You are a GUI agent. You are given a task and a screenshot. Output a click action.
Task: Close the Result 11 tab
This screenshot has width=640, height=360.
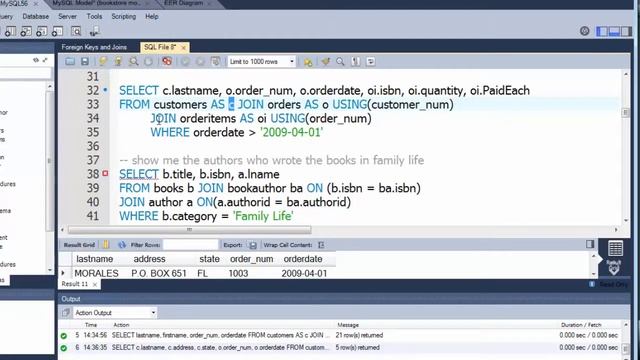tap(95, 284)
